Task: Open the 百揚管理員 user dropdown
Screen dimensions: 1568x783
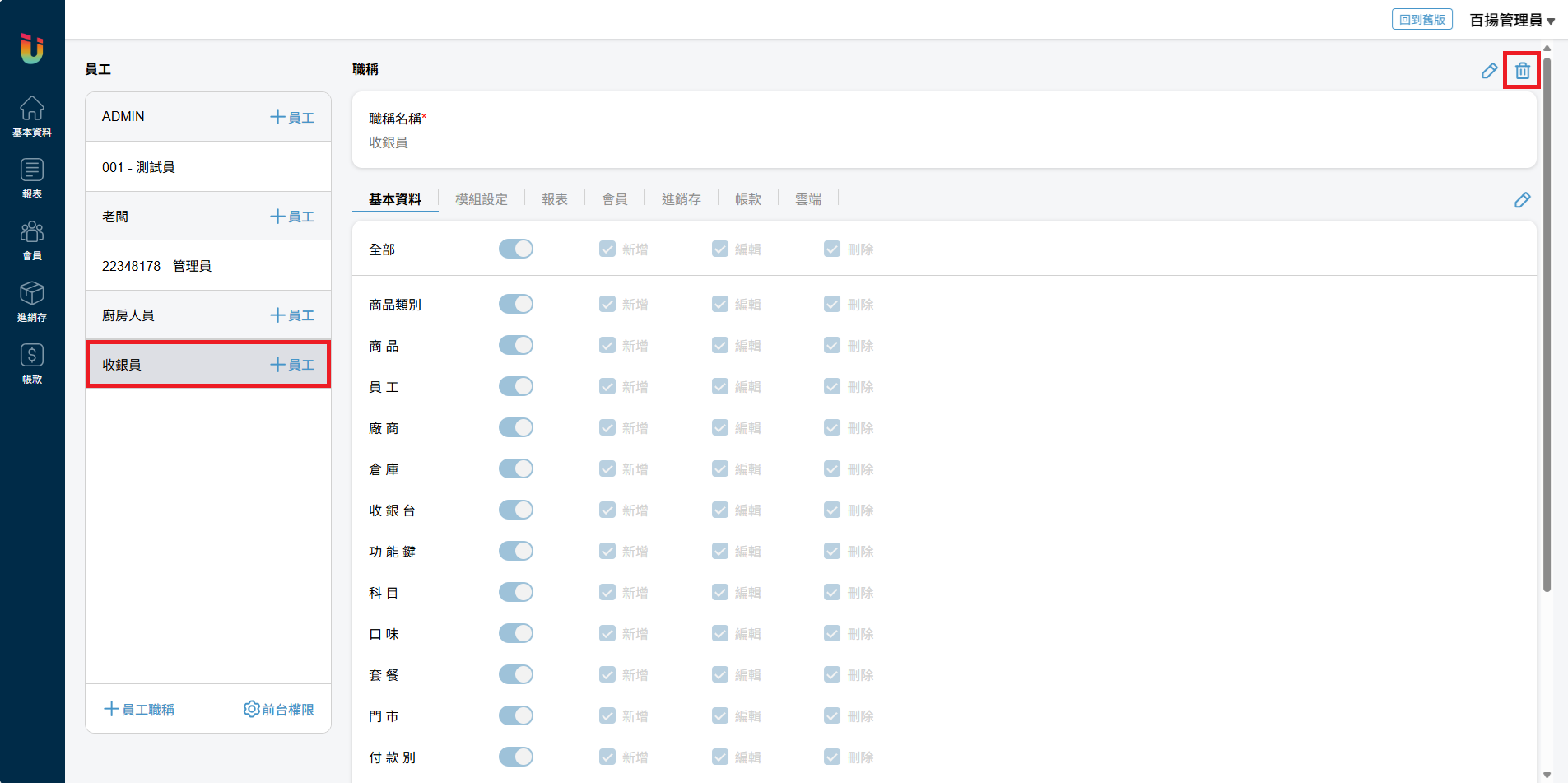Action: click(x=1511, y=20)
